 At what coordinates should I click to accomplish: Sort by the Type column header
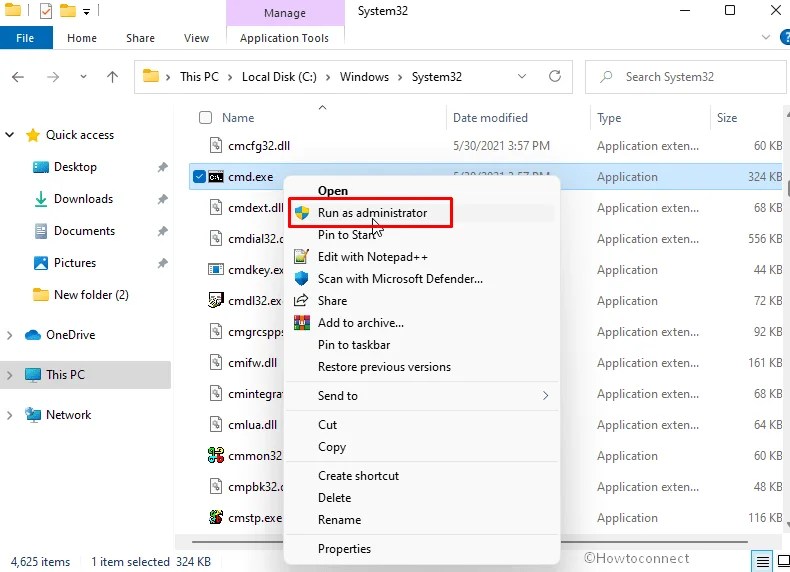click(609, 117)
